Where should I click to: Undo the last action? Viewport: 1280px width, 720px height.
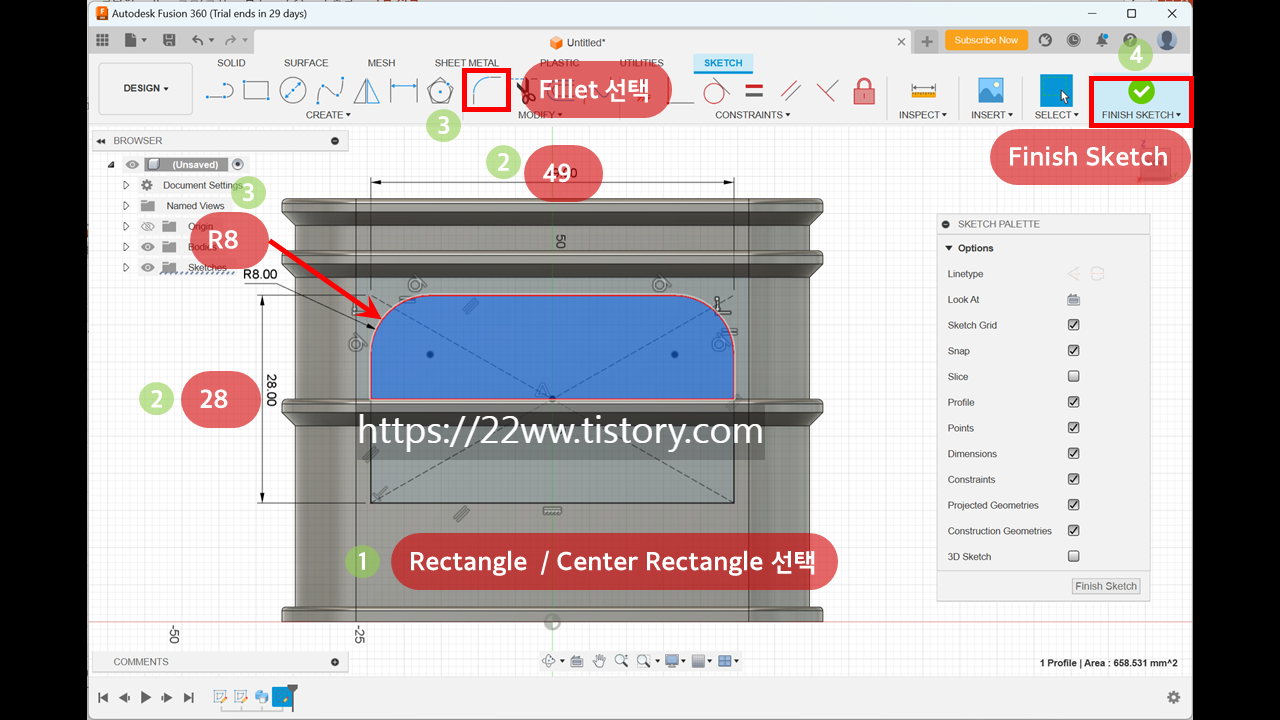click(x=197, y=40)
